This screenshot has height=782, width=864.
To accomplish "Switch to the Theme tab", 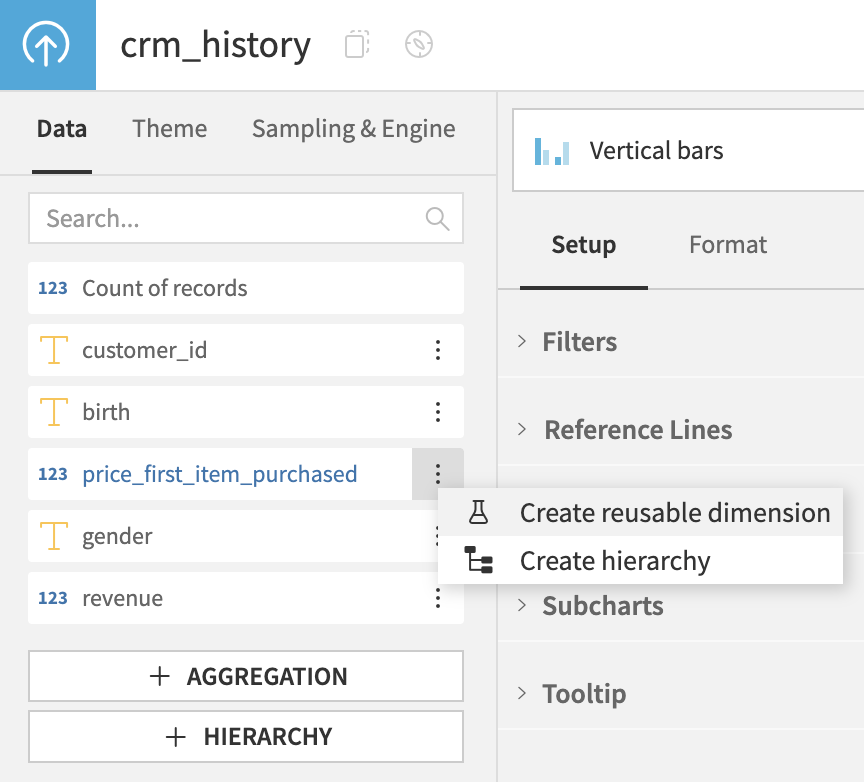I will point(170,129).
